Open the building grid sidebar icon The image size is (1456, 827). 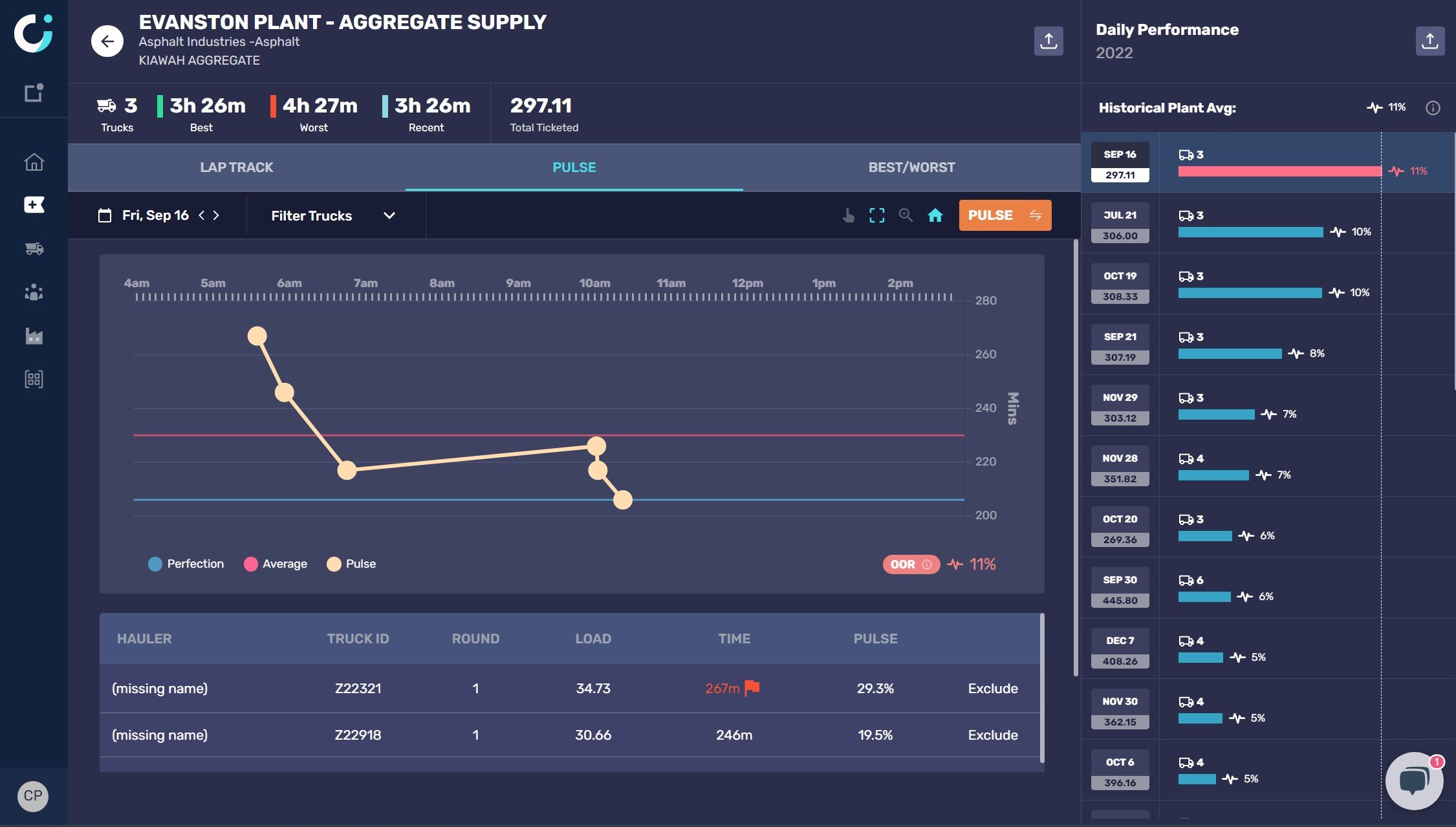[34, 379]
